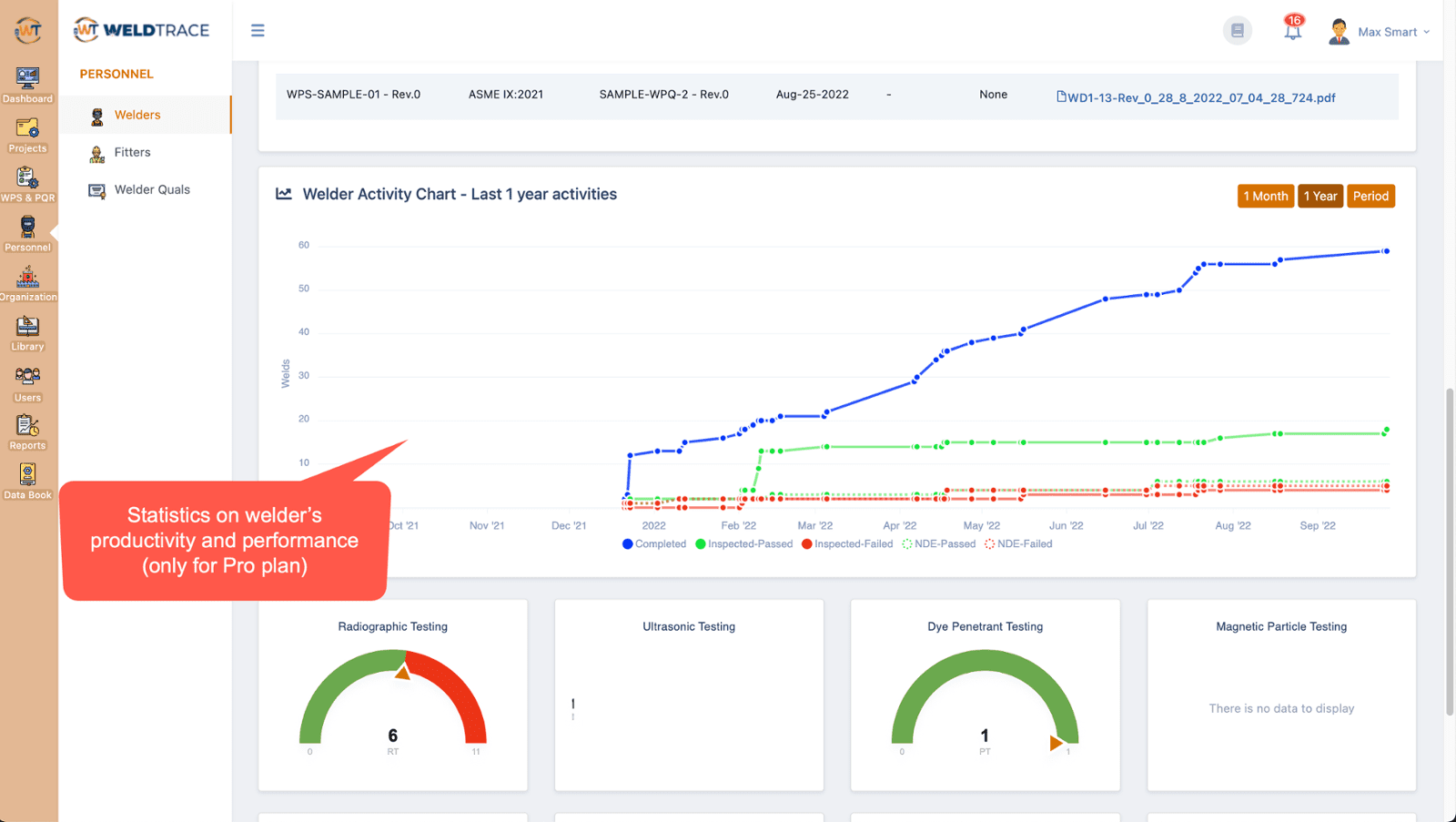
Task: Open the Users sidebar icon
Action: tap(27, 383)
